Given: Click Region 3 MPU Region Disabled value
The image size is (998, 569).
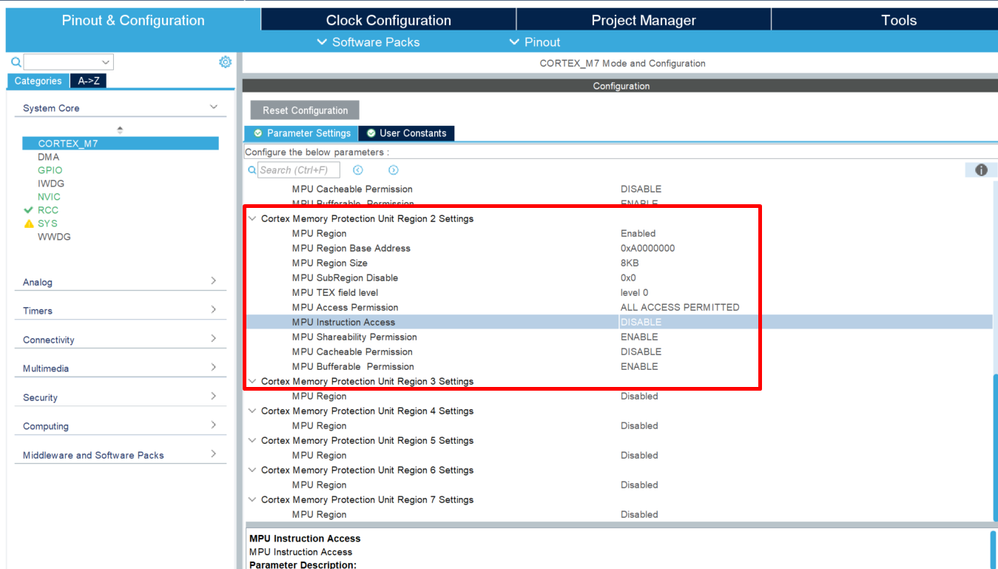Looking at the screenshot, I should [639, 396].
